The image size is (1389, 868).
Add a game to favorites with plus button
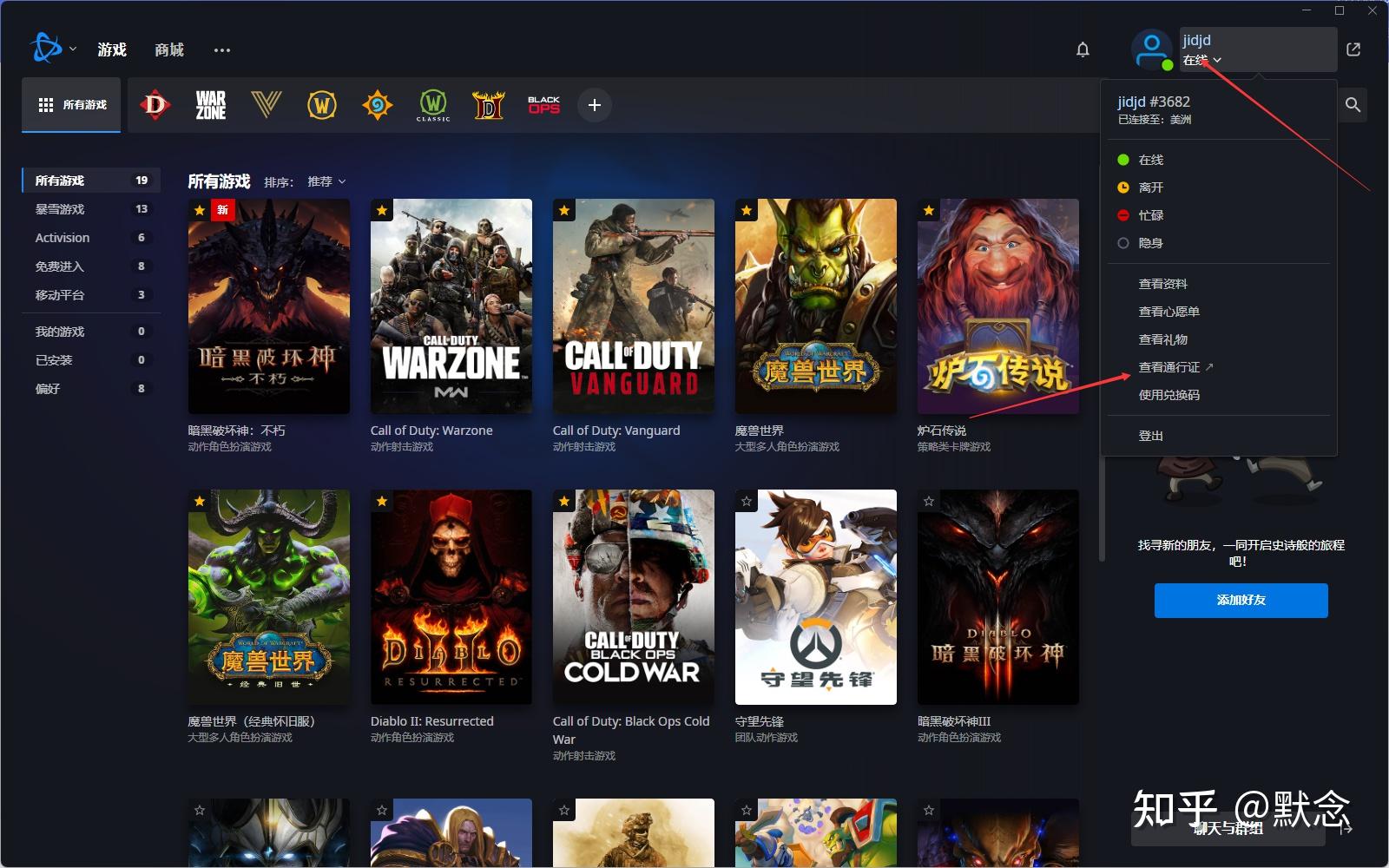click(595, 105)
